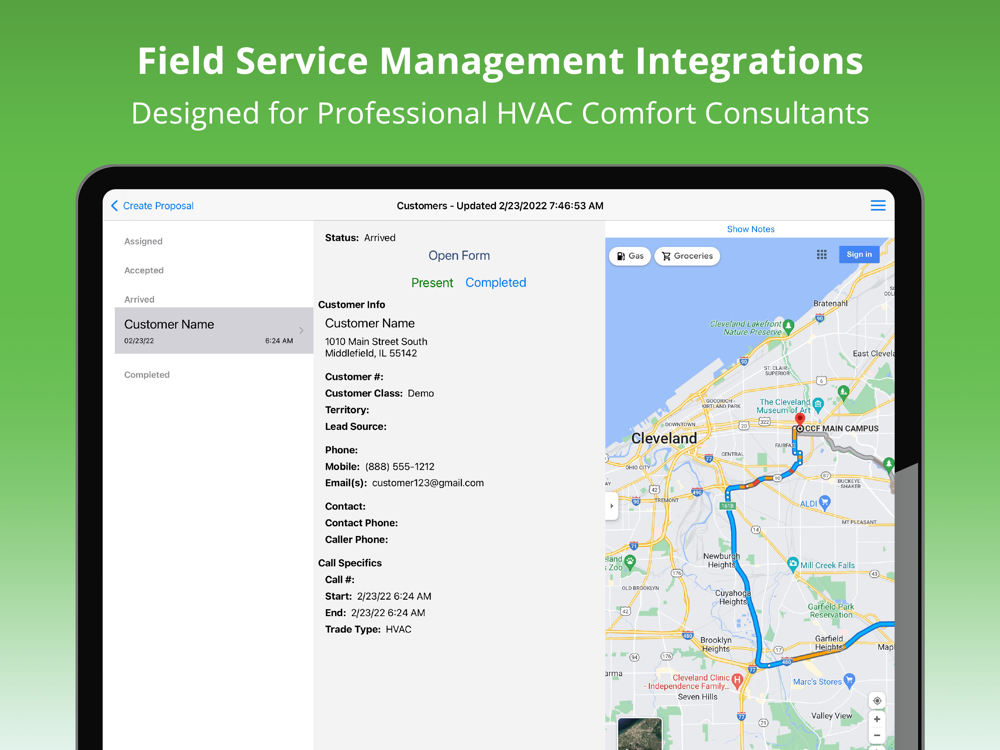The width and height of the screenshot is (1000, 750).
Task: Click the mobile number (888) 555-1212
Action: click(400, 466)
